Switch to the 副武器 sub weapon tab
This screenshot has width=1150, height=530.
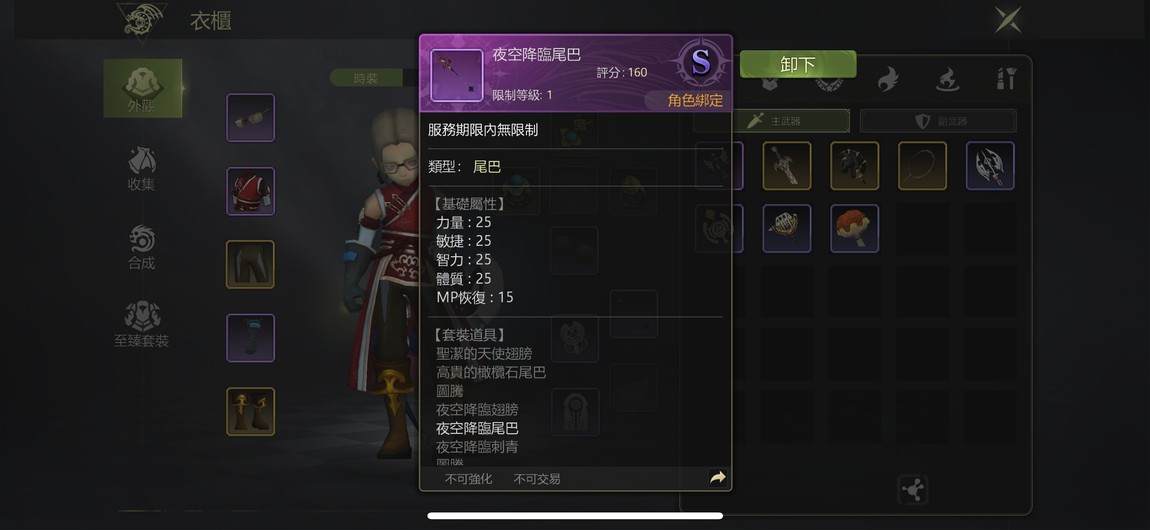click(x=938, y=121)
